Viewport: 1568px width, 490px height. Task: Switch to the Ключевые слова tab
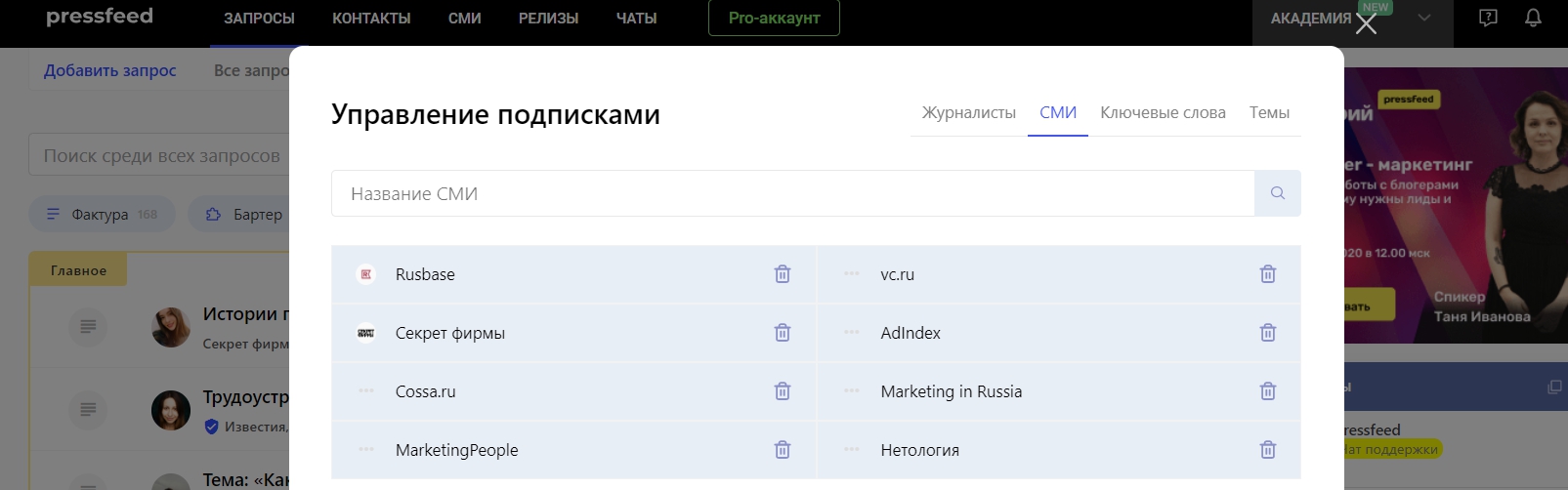1163,113
